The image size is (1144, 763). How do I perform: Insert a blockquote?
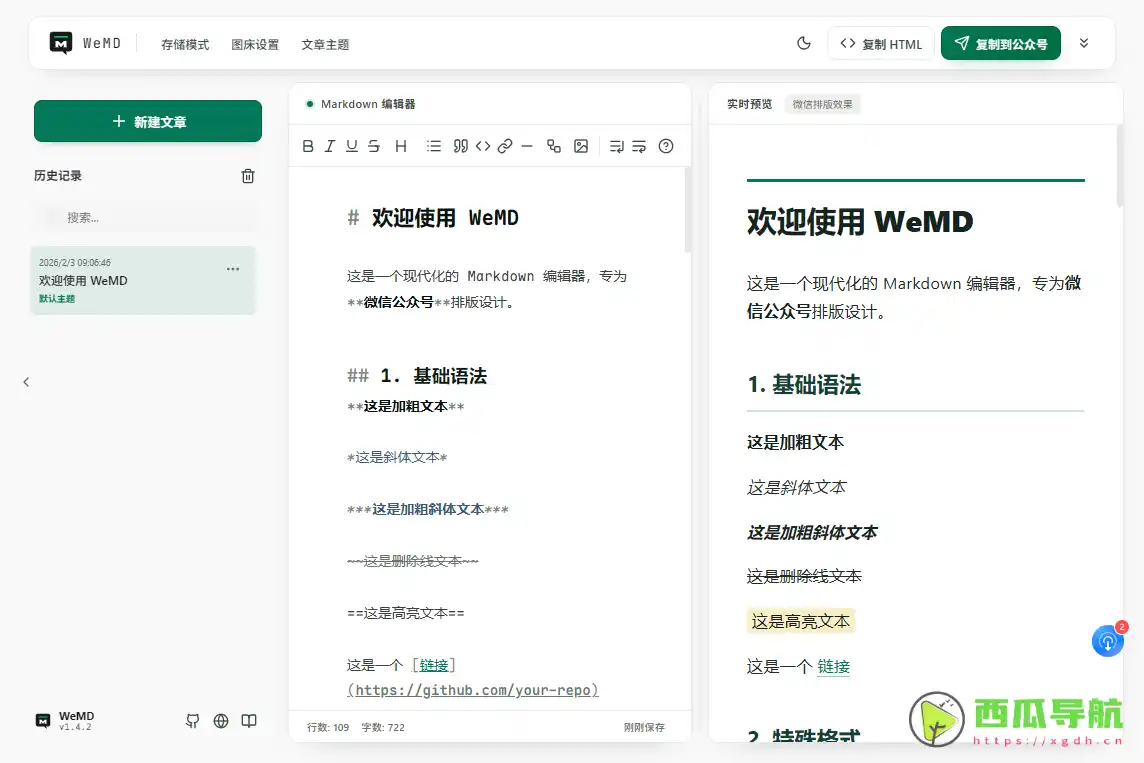pos(460,146)
